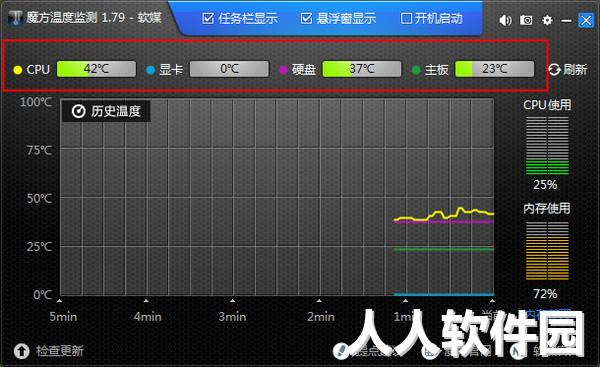Click the up-arrow update icon
600x367 pixels.
(x=21, y=351)
